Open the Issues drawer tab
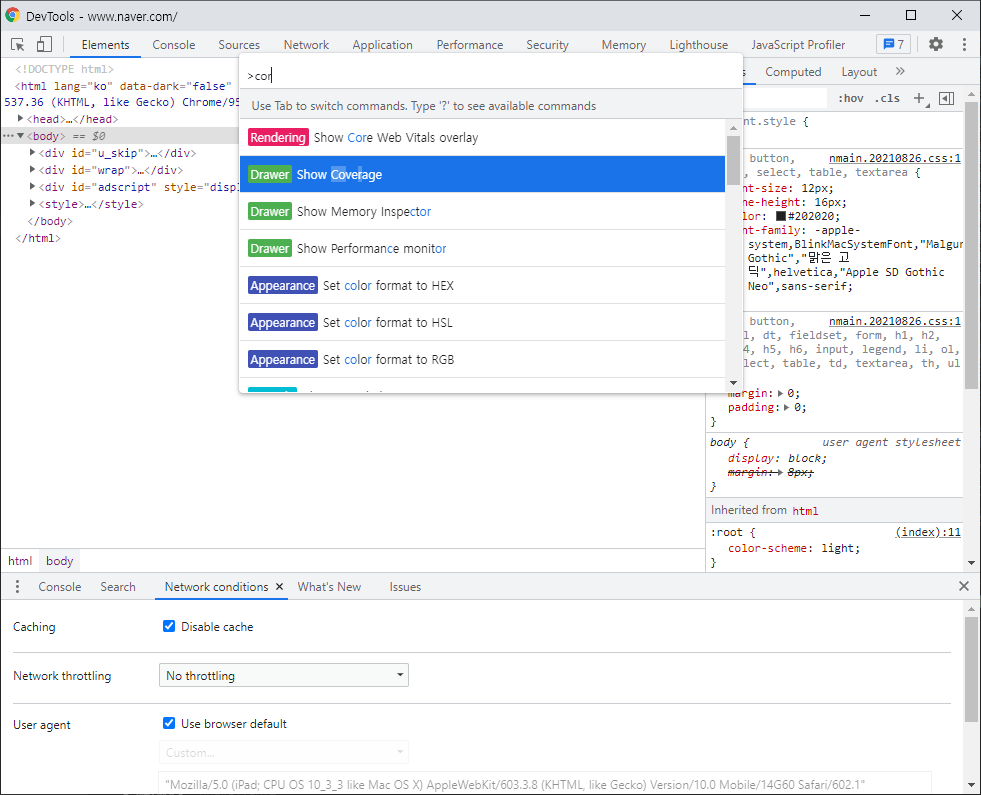 click(405, 587)
